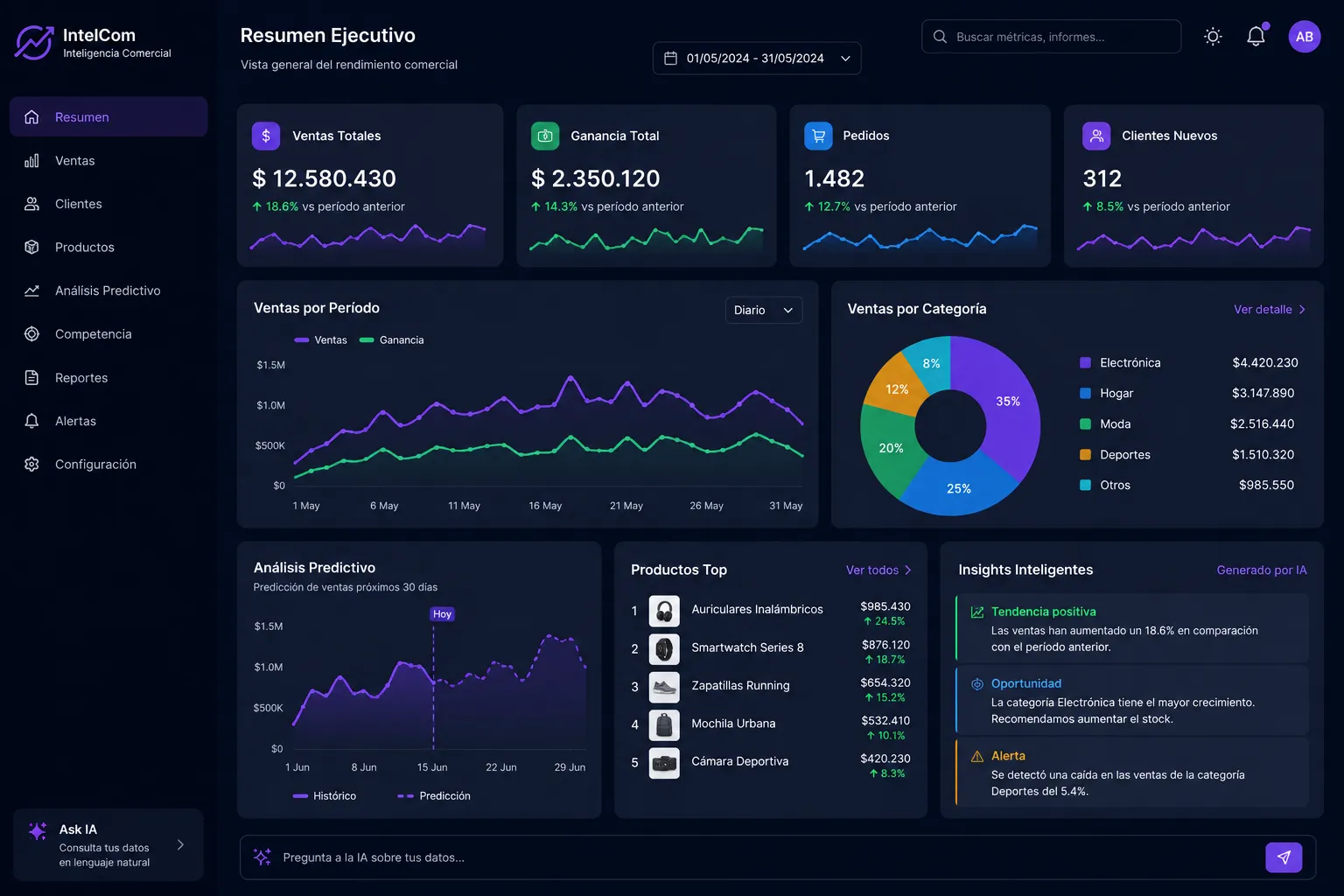Open the Reportes sidebar section
Image resolution: width=1344 pixels, height=896 pixels.
click(x=108, y=378)
